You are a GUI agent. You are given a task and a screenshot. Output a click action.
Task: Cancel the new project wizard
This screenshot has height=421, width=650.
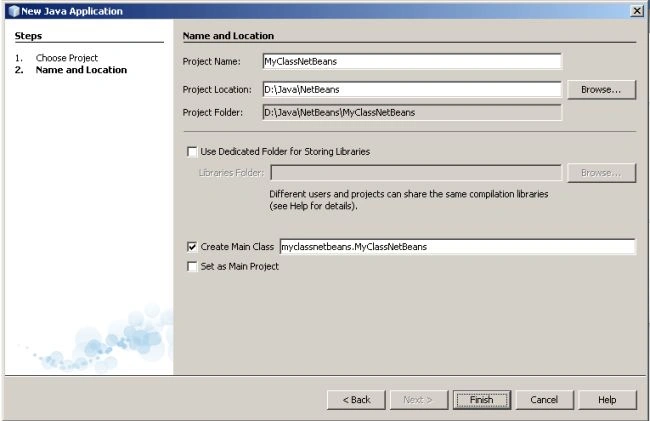coord(544,400)
